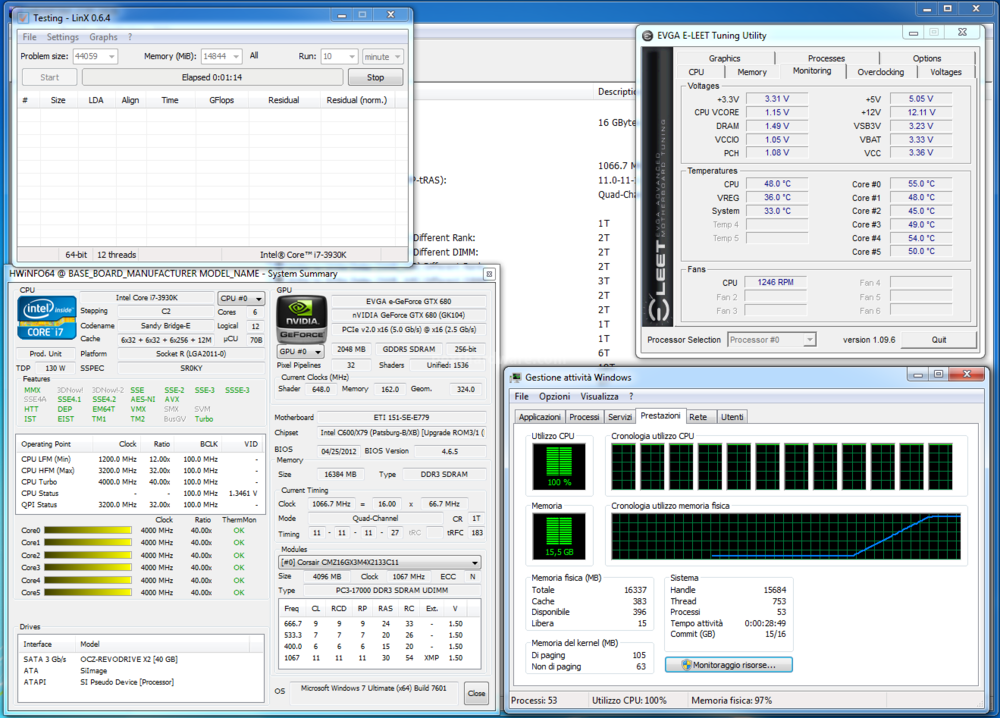Select the Graphics tab in E-LEET
The width and height of the screenshot is (1000, 718).
[724, 58]
